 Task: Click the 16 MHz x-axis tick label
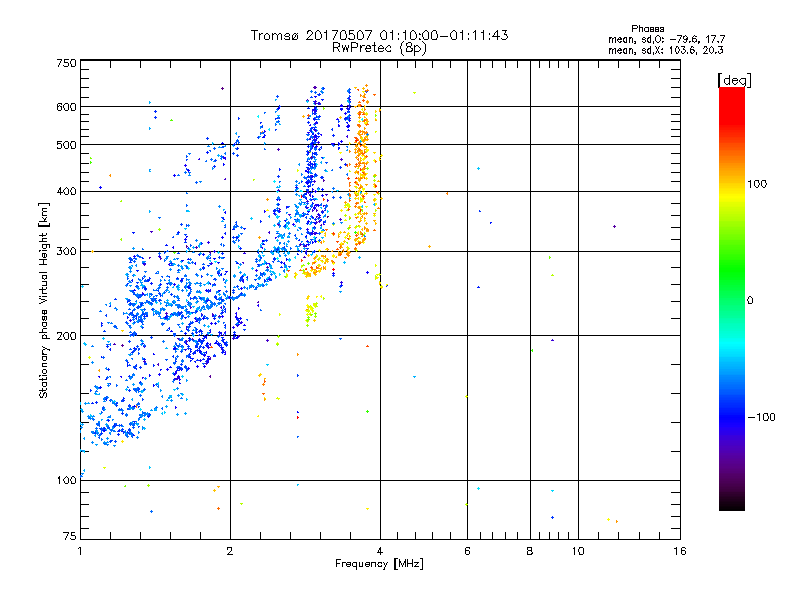pyautogui.click(x=680, y=551)
